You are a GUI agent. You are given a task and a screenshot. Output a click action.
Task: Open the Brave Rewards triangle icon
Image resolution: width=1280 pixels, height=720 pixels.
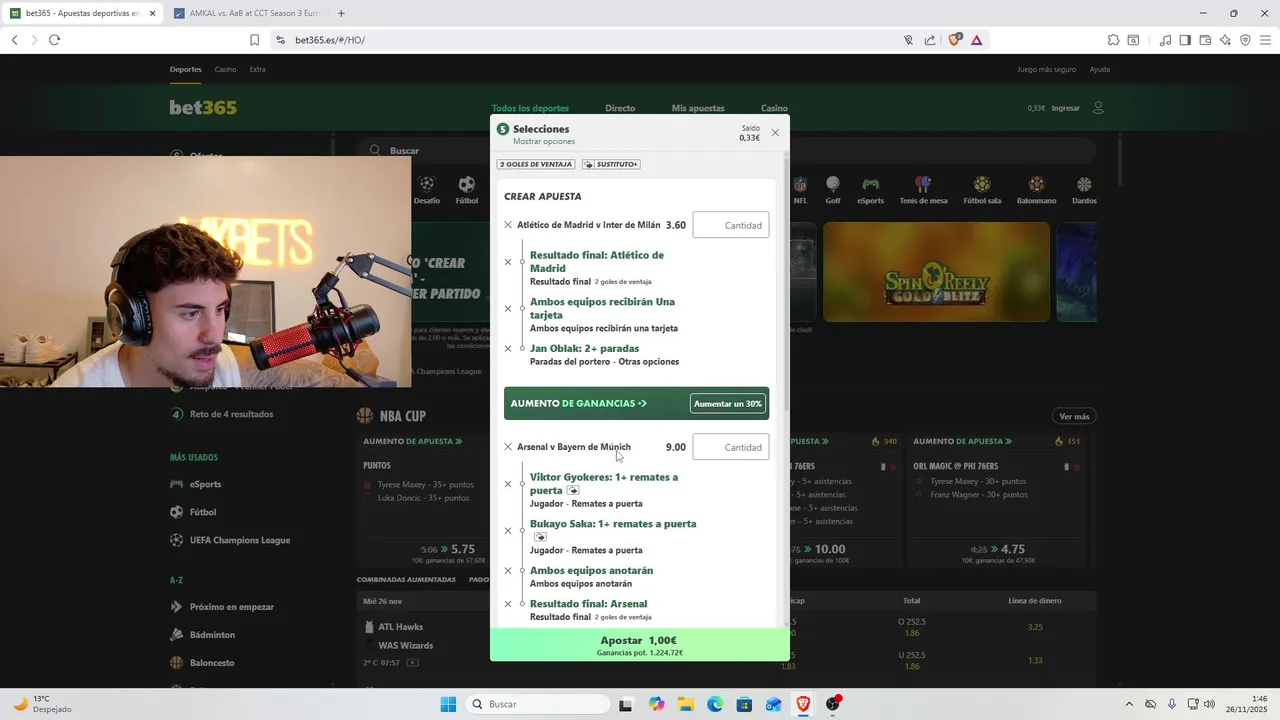pyautogui.click(x=976, y=40)
